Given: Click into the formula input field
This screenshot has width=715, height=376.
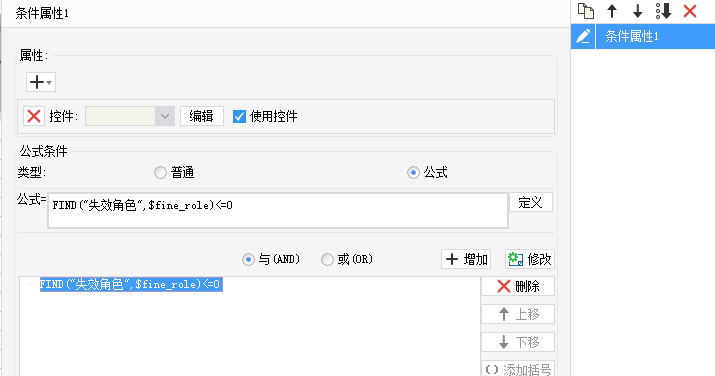Looking at the screenshot, I should click(x=278, y=211).
